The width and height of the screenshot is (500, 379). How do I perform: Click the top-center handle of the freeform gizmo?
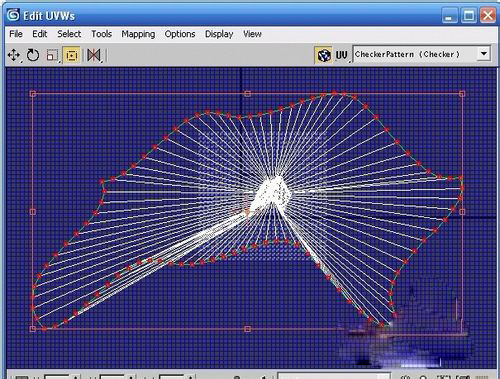point(247,94)
